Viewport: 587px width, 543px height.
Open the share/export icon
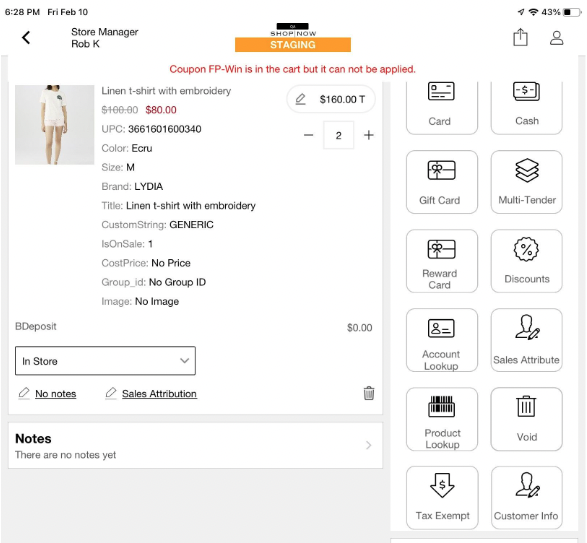tap(520, 37)
